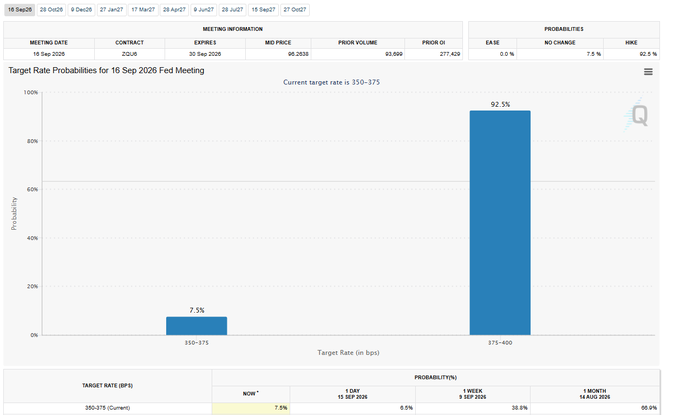Screen dimensions: 680x415
Task: Open the 9 Dec26 meeting tab
Action: point(82,10)
